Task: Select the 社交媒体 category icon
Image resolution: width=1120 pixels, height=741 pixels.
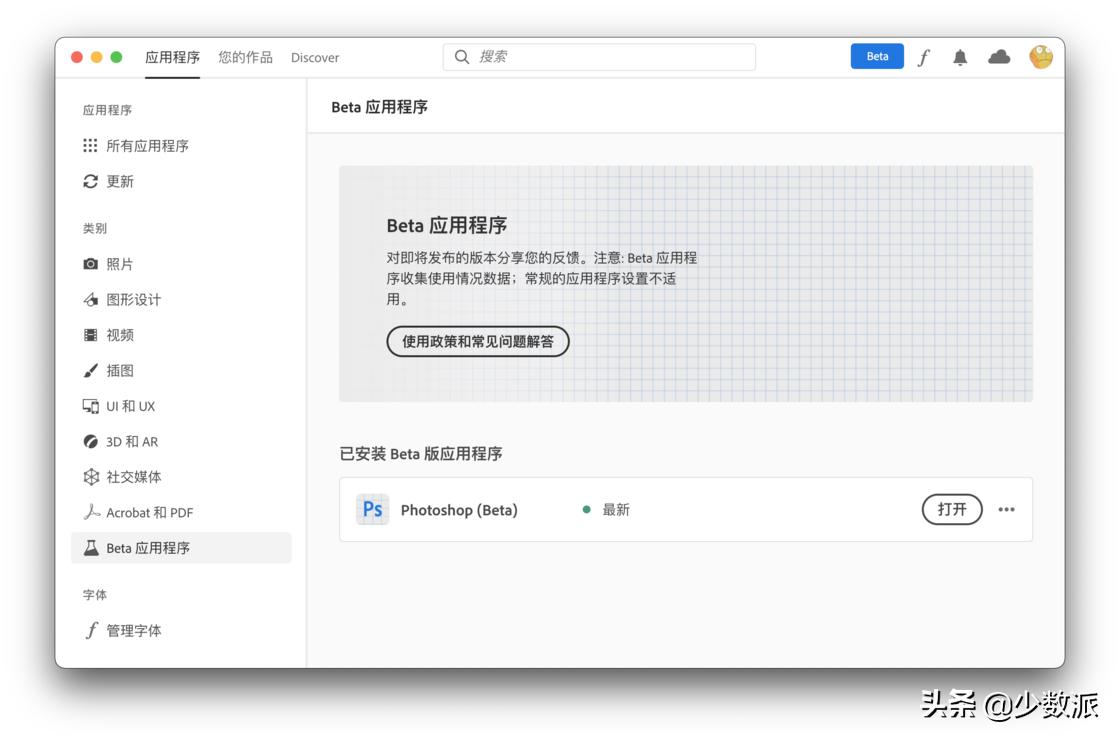Action: click(91, 477)
